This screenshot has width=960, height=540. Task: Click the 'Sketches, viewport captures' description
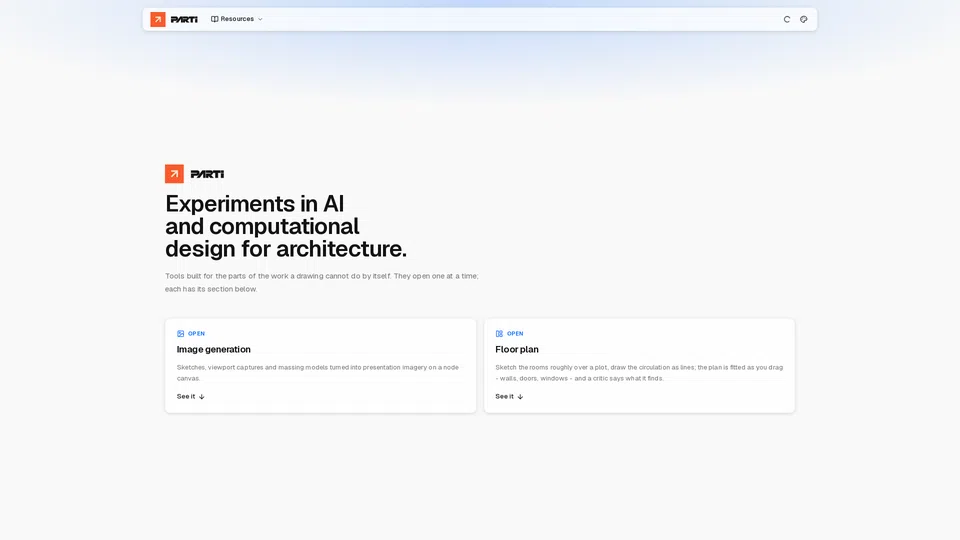(318, 373)
